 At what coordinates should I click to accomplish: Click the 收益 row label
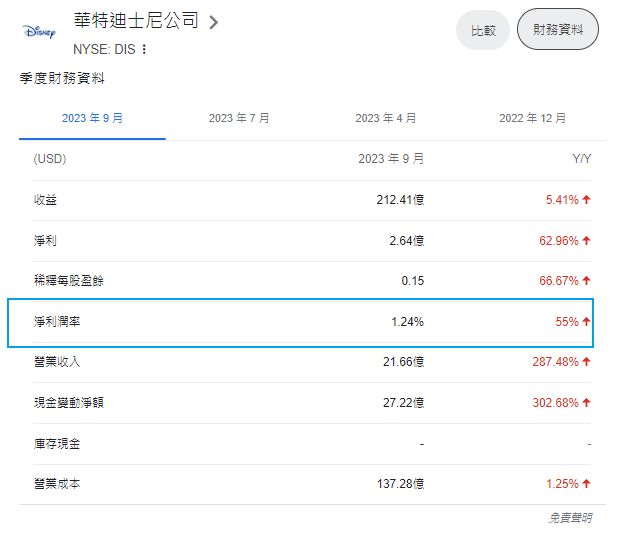[x=46, y=200]
